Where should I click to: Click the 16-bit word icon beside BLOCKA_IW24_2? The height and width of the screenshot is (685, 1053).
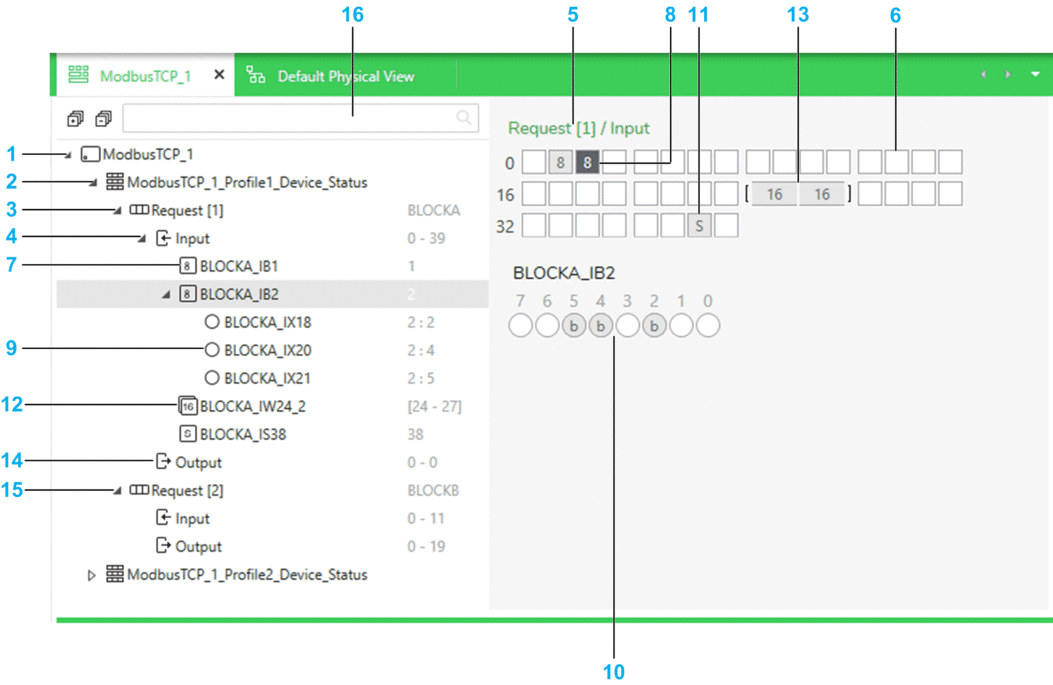click(x=187, y=406)
